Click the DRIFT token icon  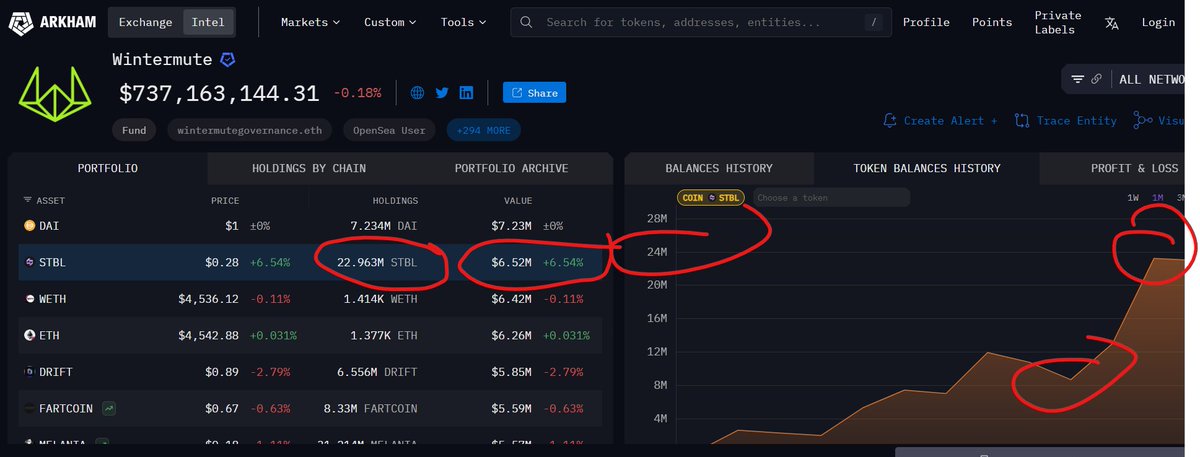[x=28, y=372]
